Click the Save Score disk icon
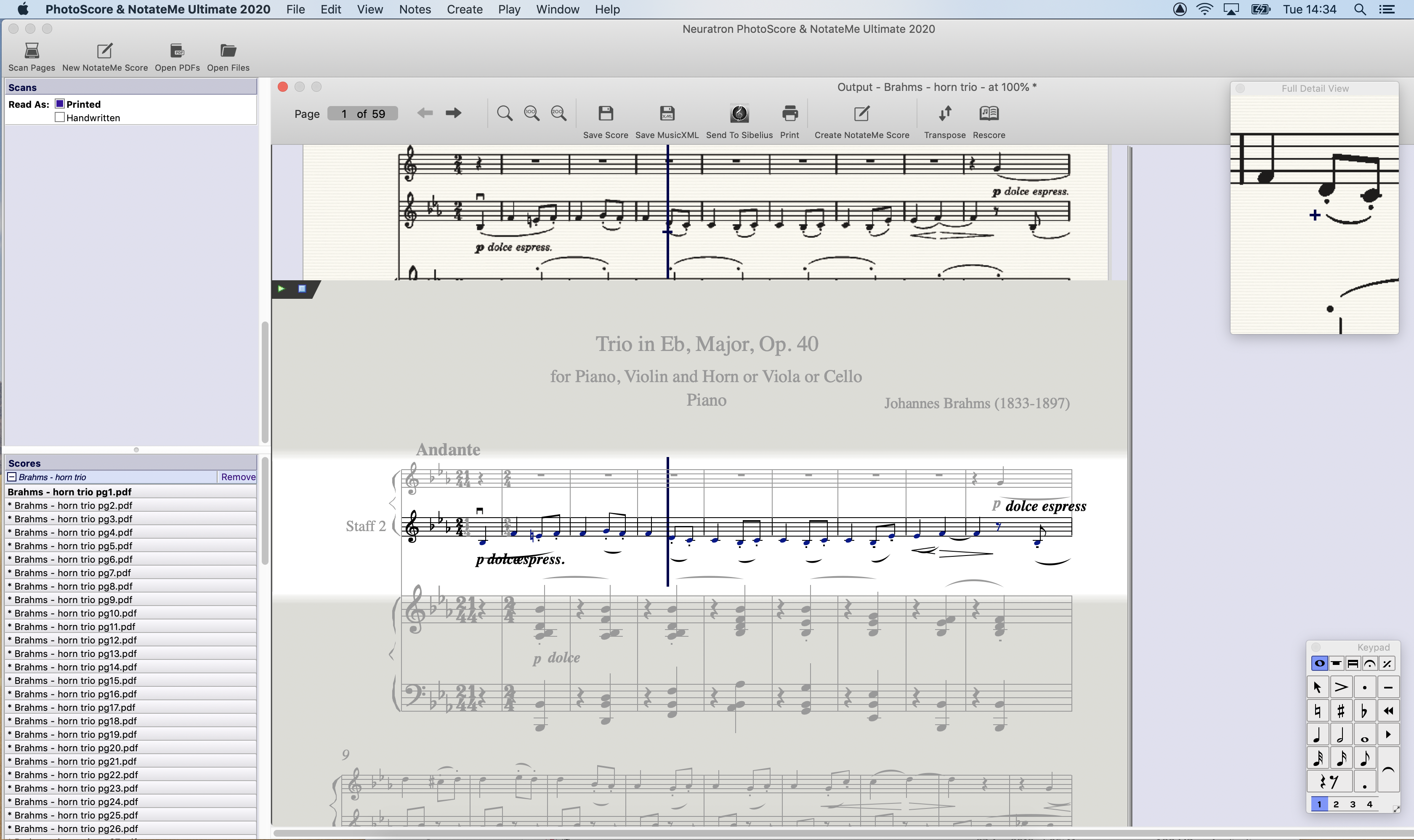Screen dimensions: 1414x840 pyautogui.click(x=606, y=113)
